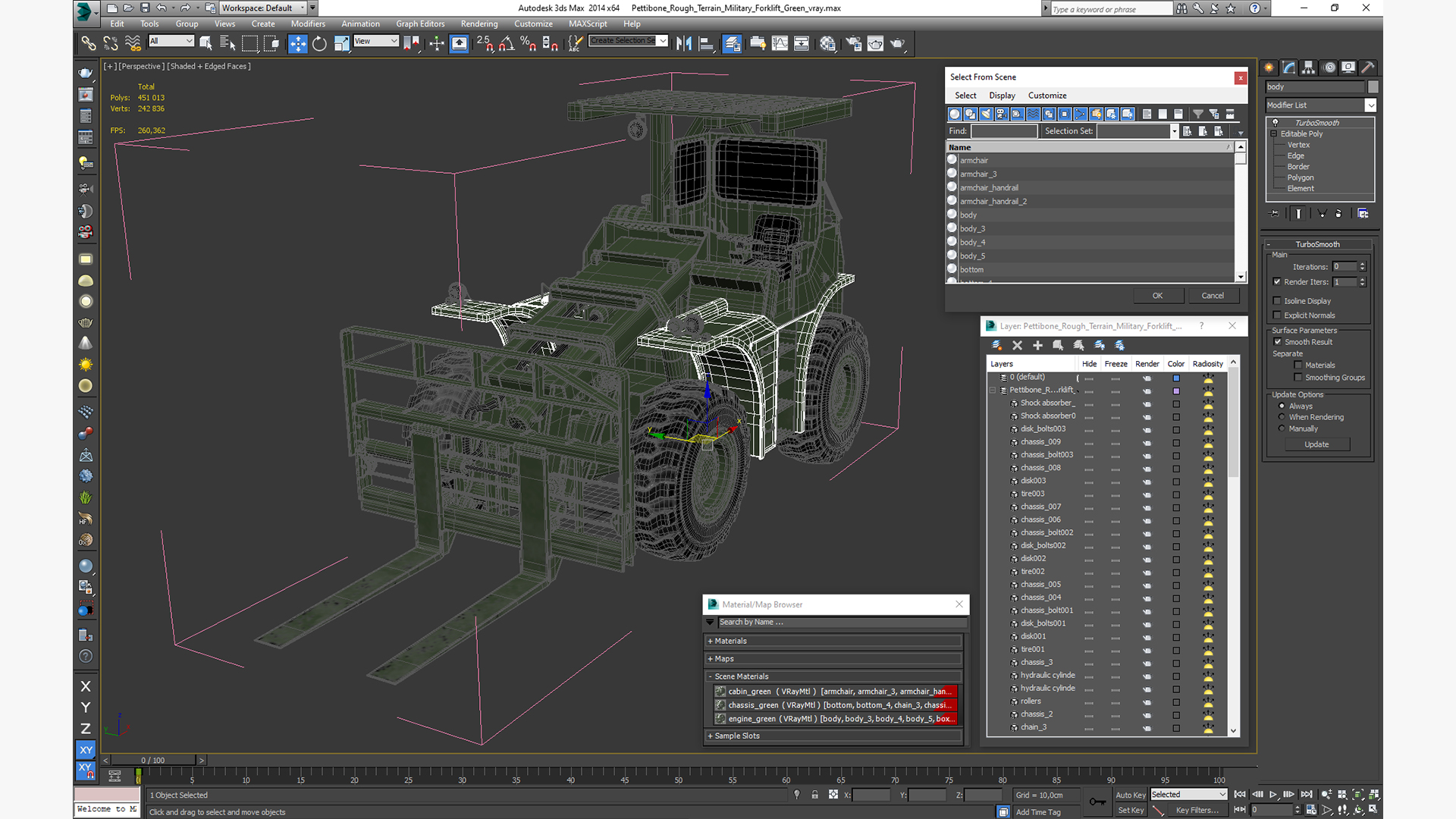Toggle the Layer Manager toolbar icon
Viewport: 1456px width, 819px height.
pos(732,44)
